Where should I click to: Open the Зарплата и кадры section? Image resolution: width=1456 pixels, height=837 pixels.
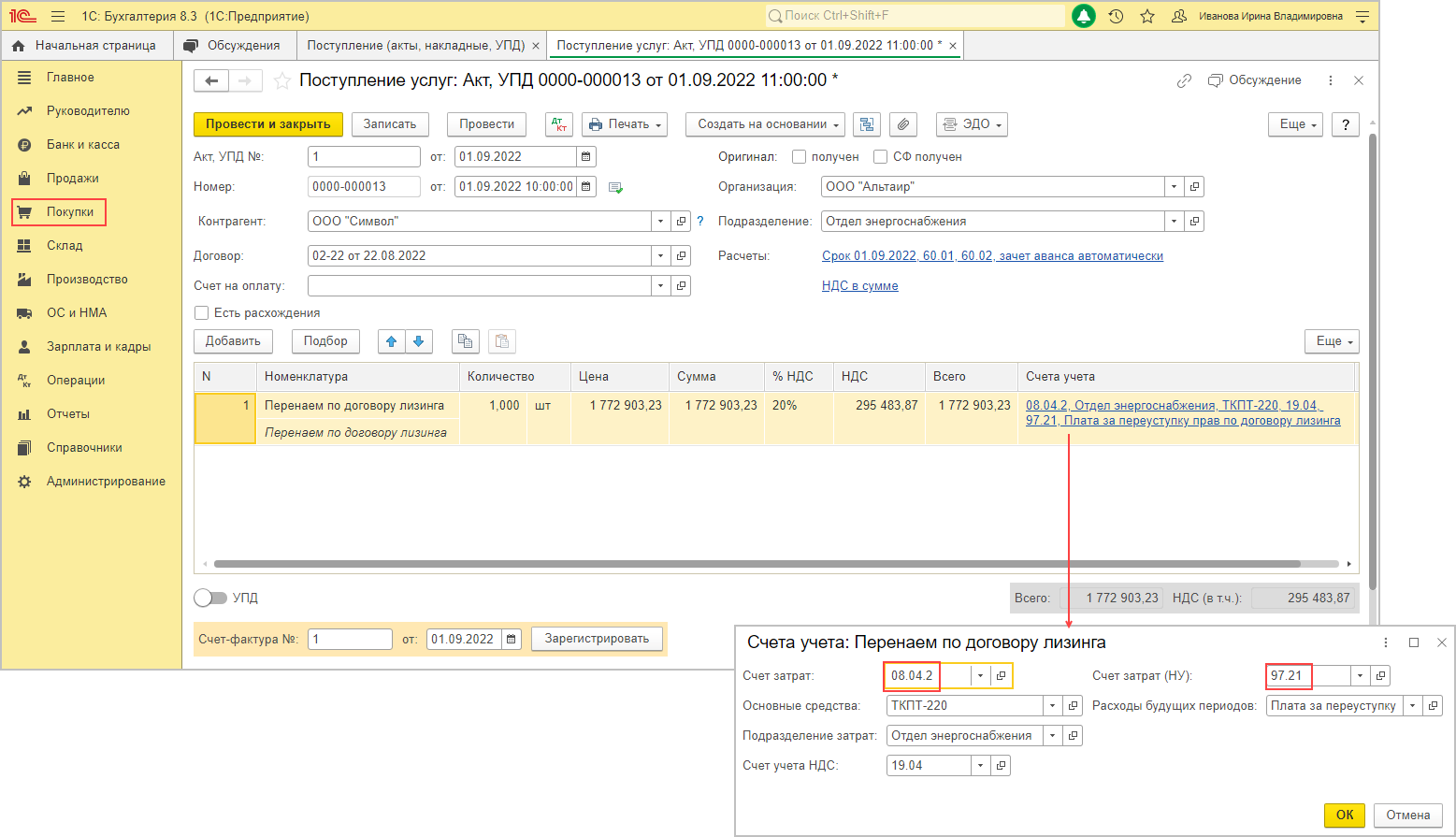(98, 347)
